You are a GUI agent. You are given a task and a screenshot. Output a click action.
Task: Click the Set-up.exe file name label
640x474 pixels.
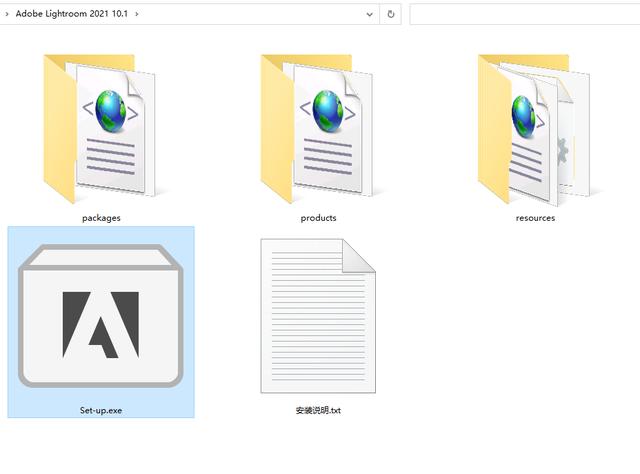pyautogui.click(x=101, y=410)
